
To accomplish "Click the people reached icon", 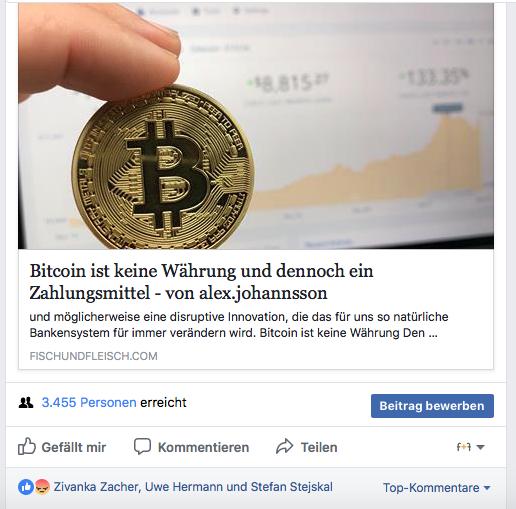I will tap(26, 403).
